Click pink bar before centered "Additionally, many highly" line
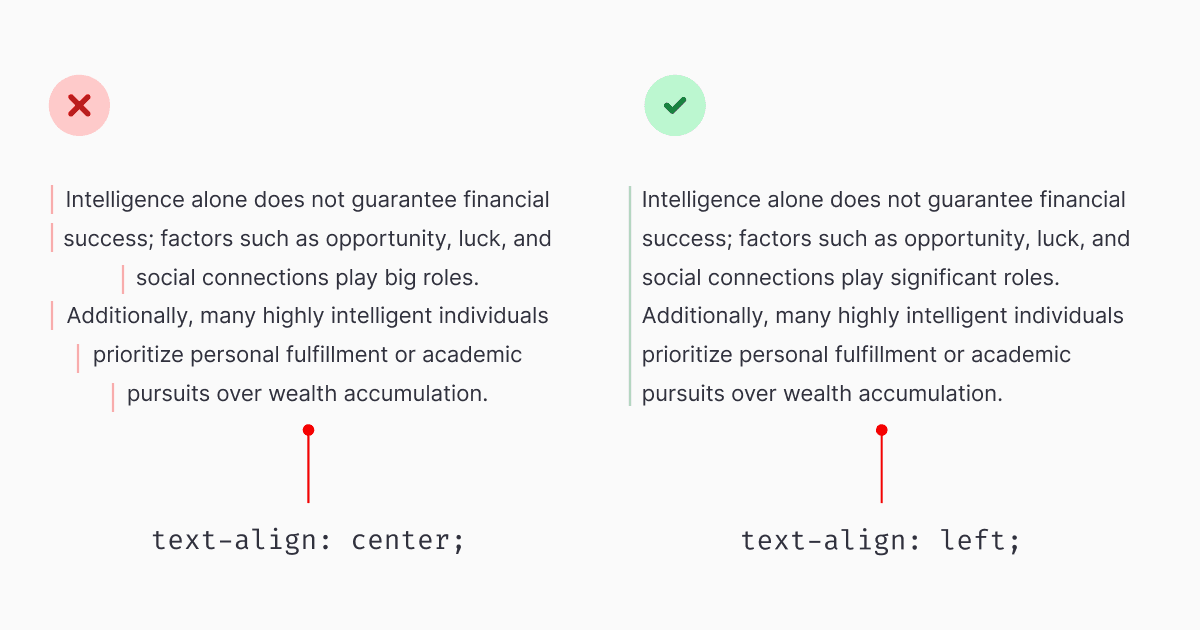 tap(52, 317)
